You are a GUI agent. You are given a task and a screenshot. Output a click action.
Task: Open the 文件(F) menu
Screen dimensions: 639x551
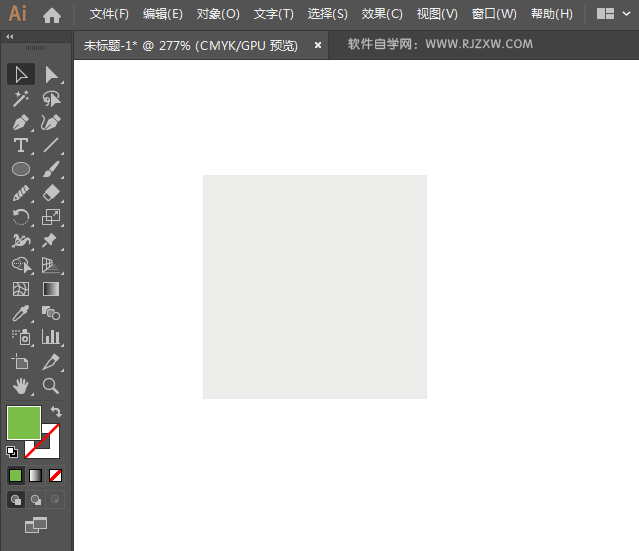(109, 14)
